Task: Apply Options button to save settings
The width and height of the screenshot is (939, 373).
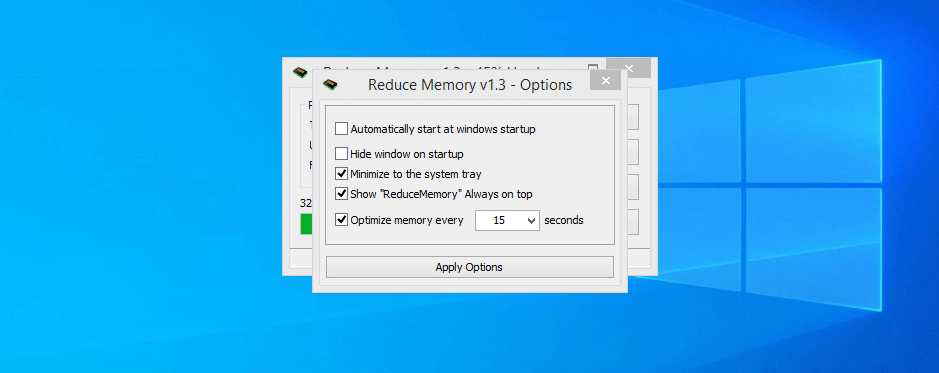Action: pyautogui.click(x=470, y=267)
